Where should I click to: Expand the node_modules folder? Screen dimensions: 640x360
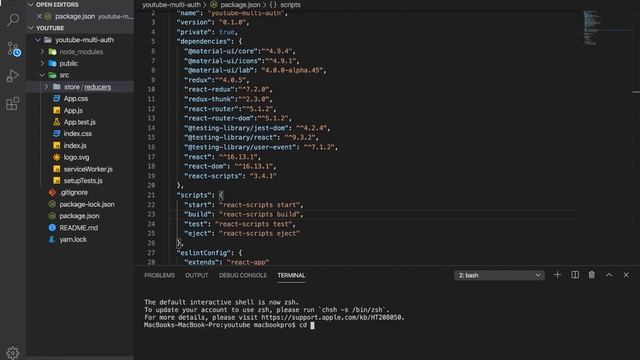click(x=42, y=52)
